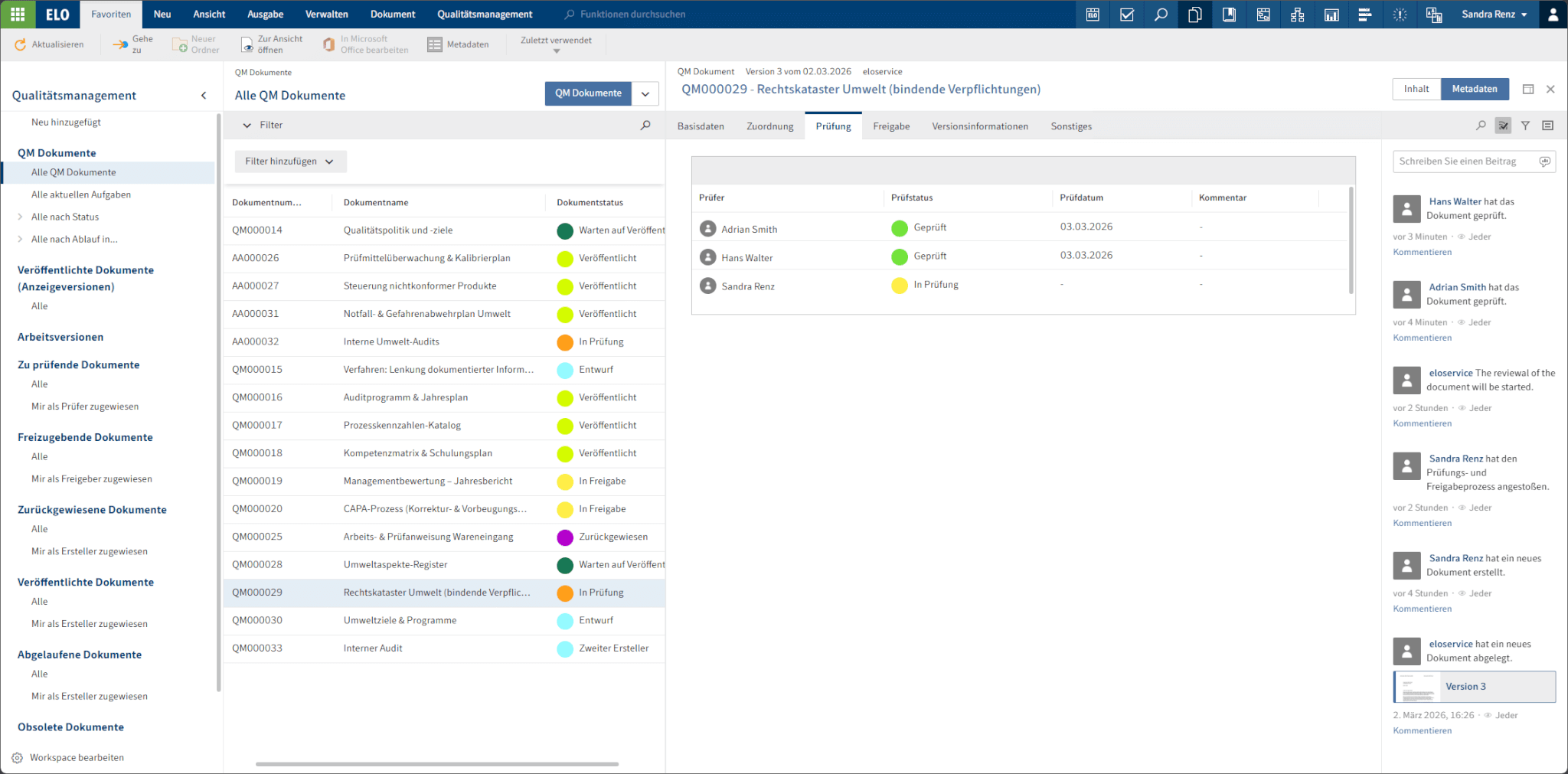This screenshot has width=1568, height=774.
Task: Expand the Alle nach Status tree item
Action: pos(20,217)
